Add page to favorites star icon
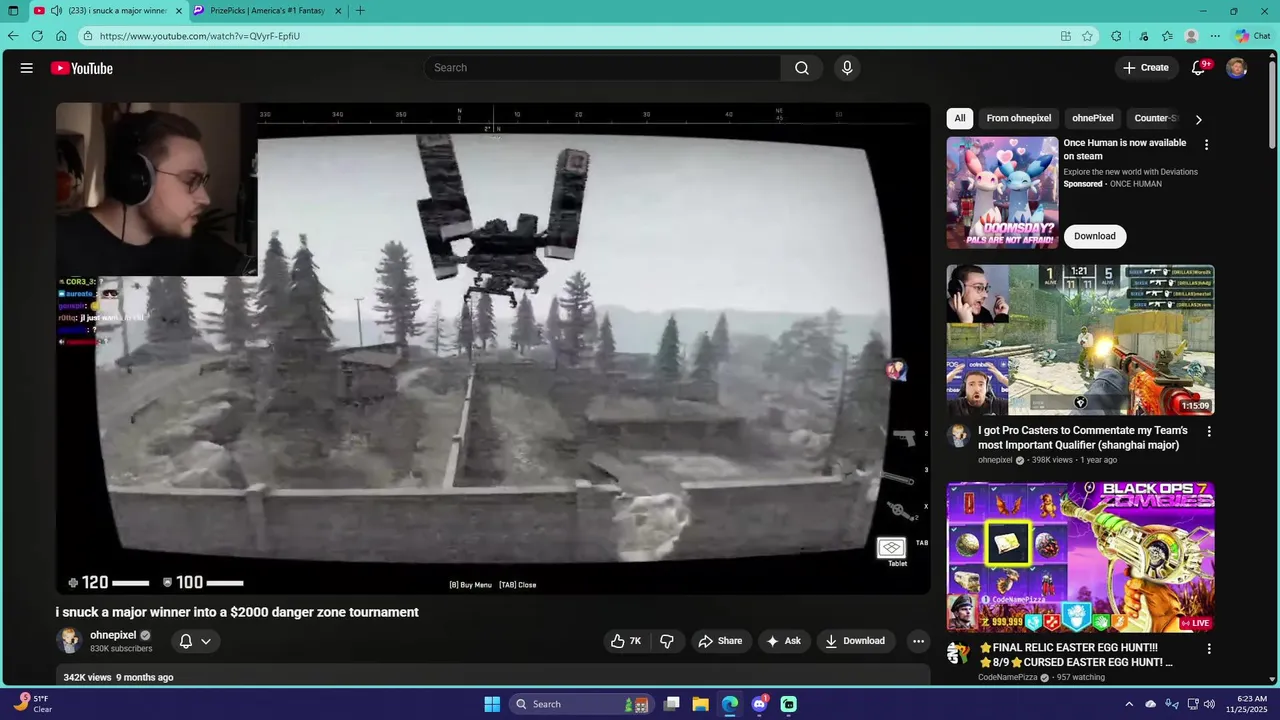Screen dimensions: 1280x720 click(1087, 36)
